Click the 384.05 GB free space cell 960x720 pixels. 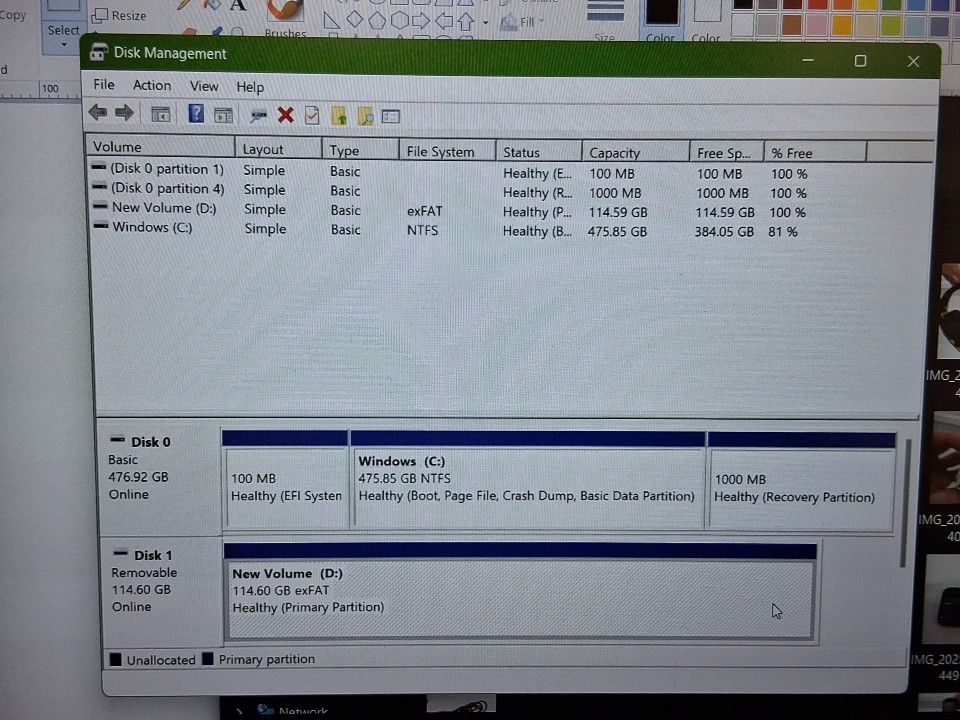click(724, 231)
